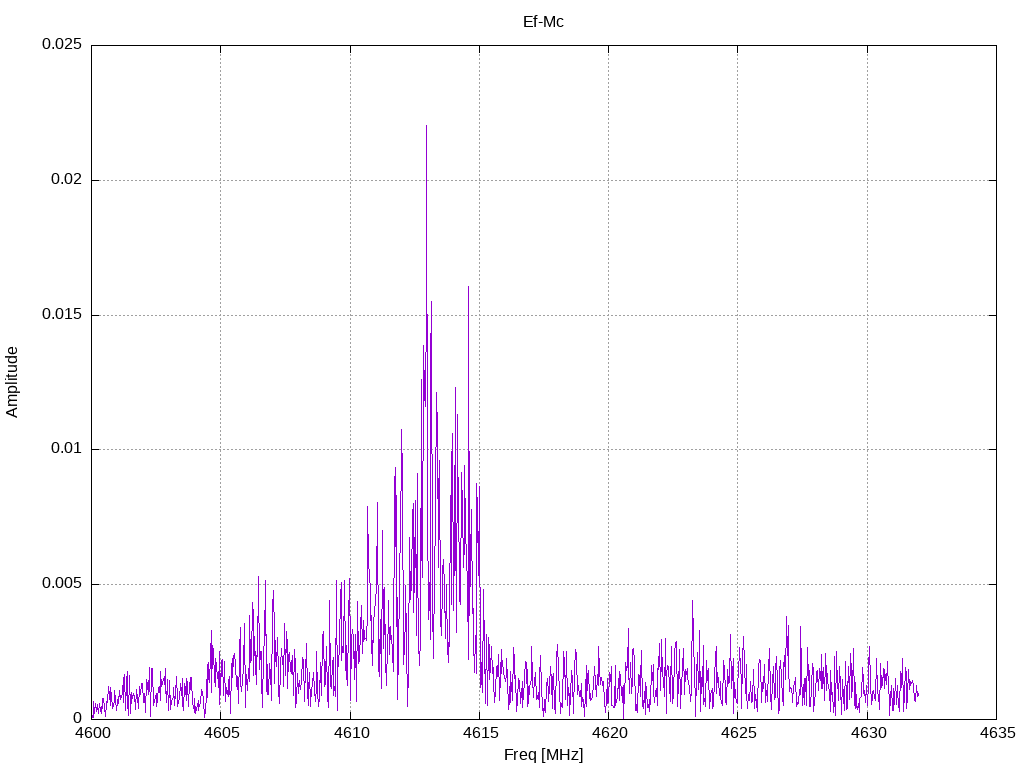Select the 0.025 amplitude tick label

click(61, 46)
